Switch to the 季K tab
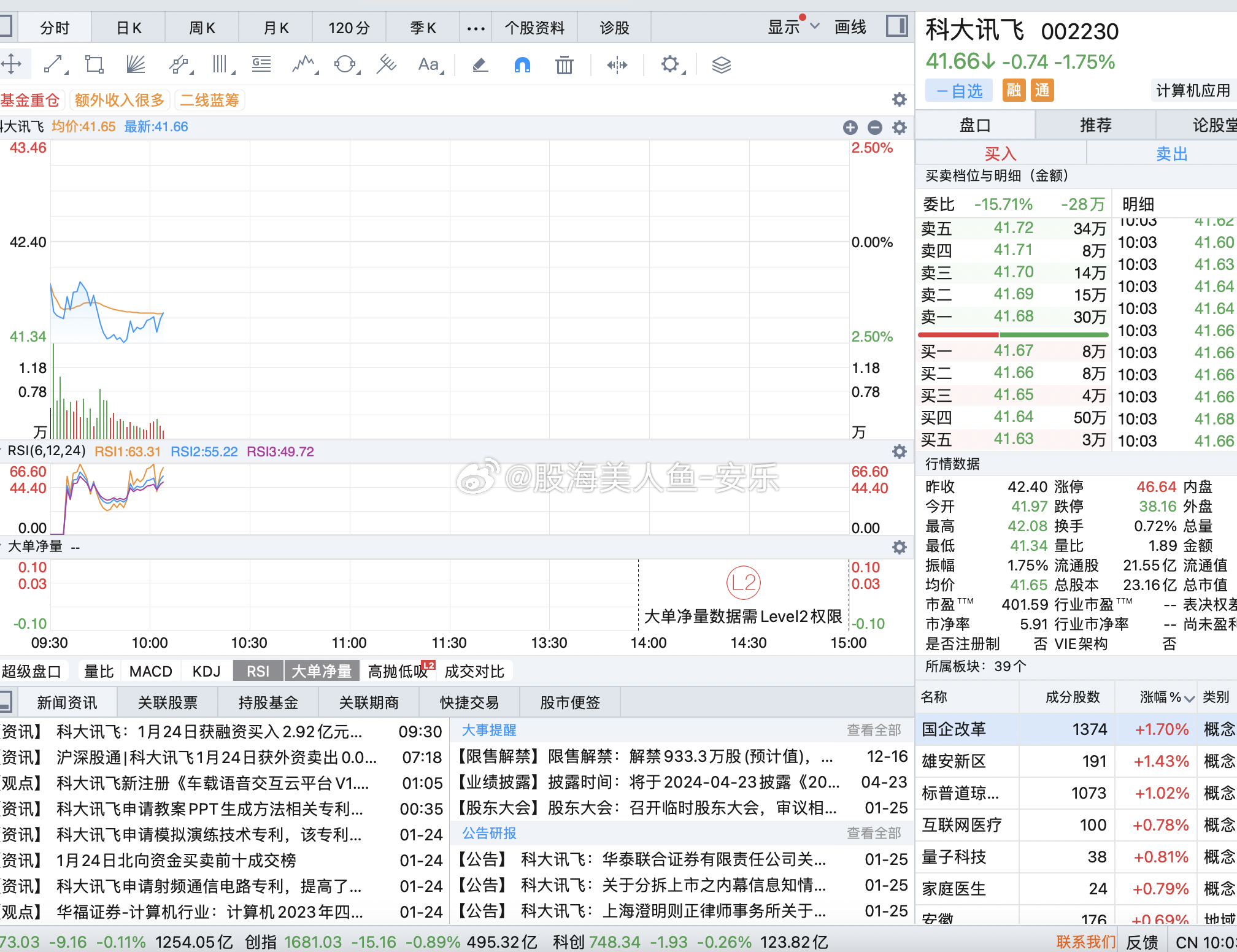Screen dimensions: 1237x952 pyautogui.click(x=423, y=28)
